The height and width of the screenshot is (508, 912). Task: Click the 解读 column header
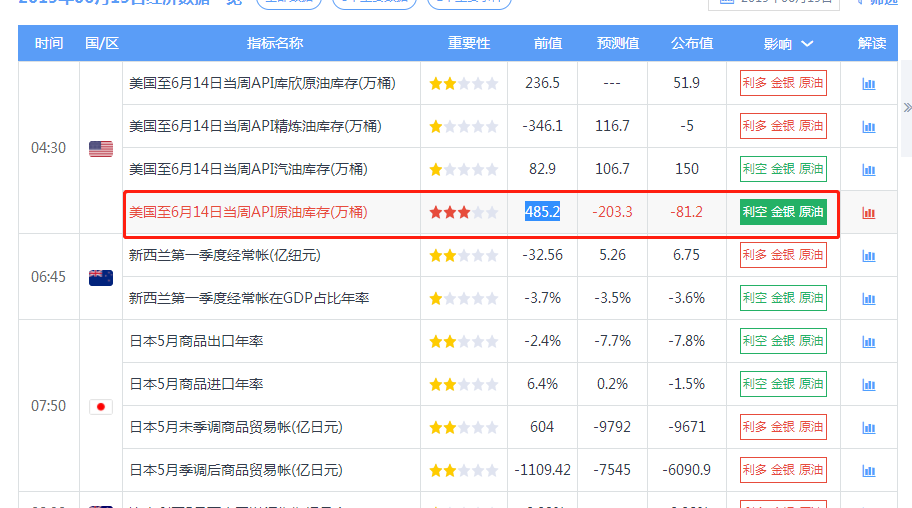tap(872, 43)
